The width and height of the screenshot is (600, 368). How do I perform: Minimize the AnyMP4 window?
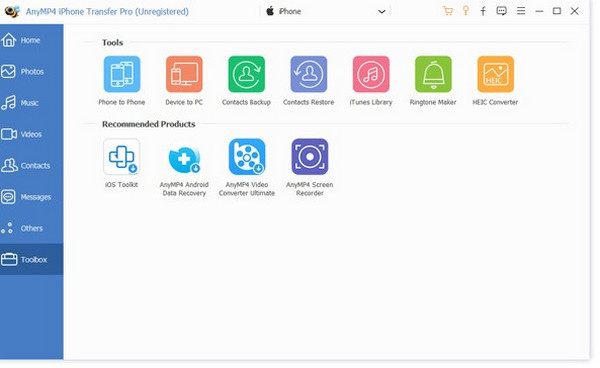[539, 11]
